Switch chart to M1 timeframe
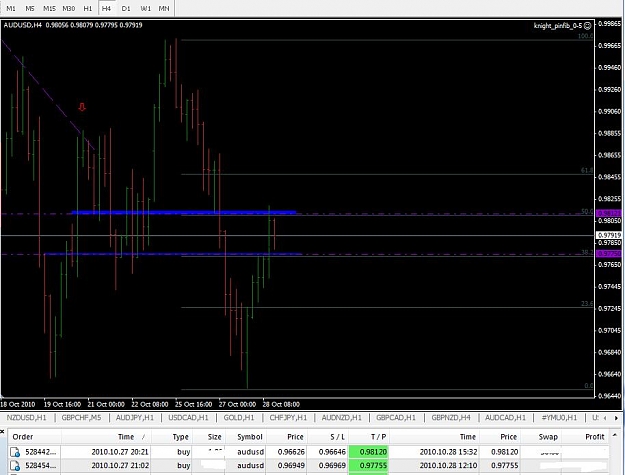Viewport: 625px width, 475px height. [11, 8]
